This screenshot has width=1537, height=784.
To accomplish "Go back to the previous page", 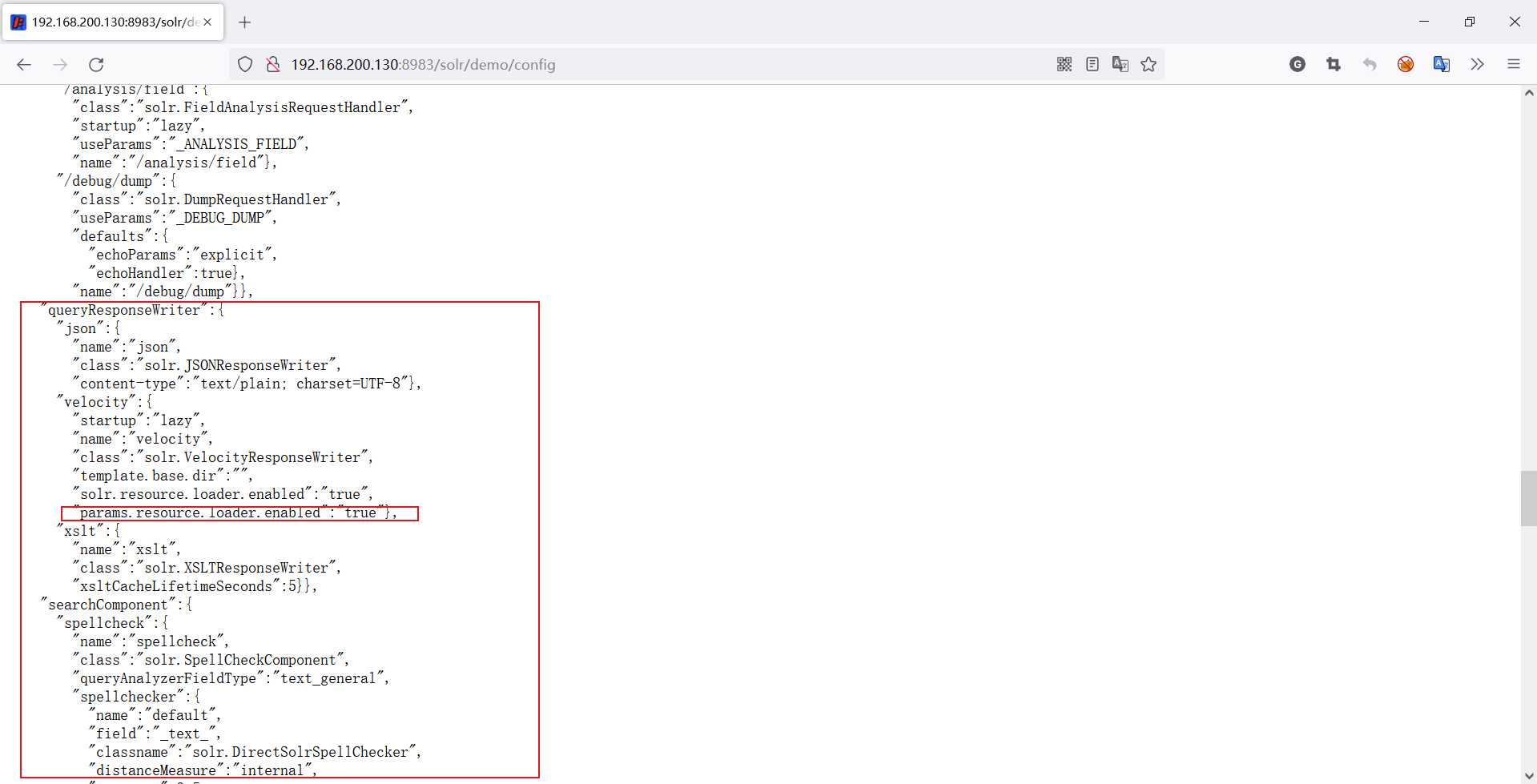I will tap(24, 65).
